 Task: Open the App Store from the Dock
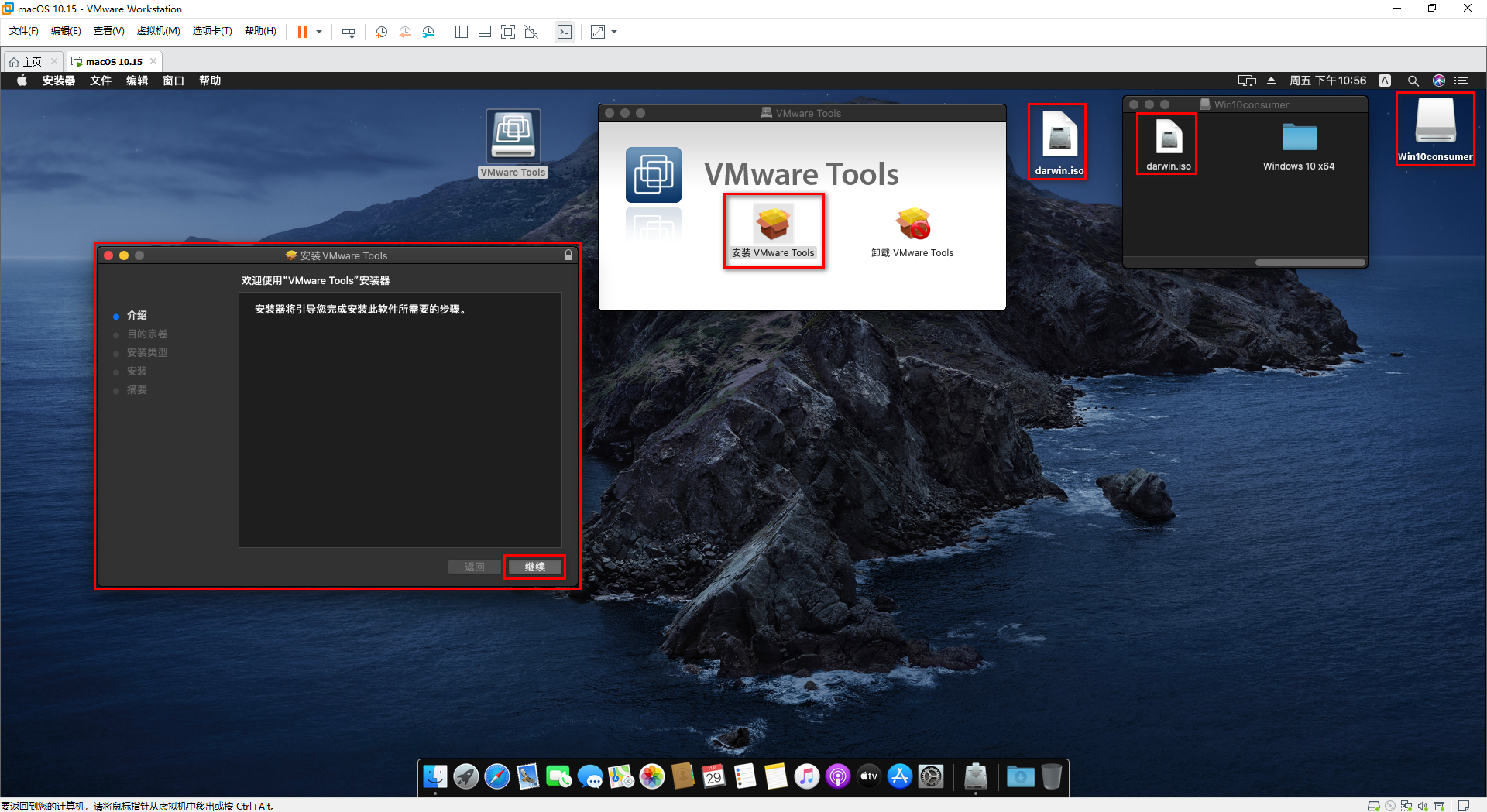[x=900, y=776]
